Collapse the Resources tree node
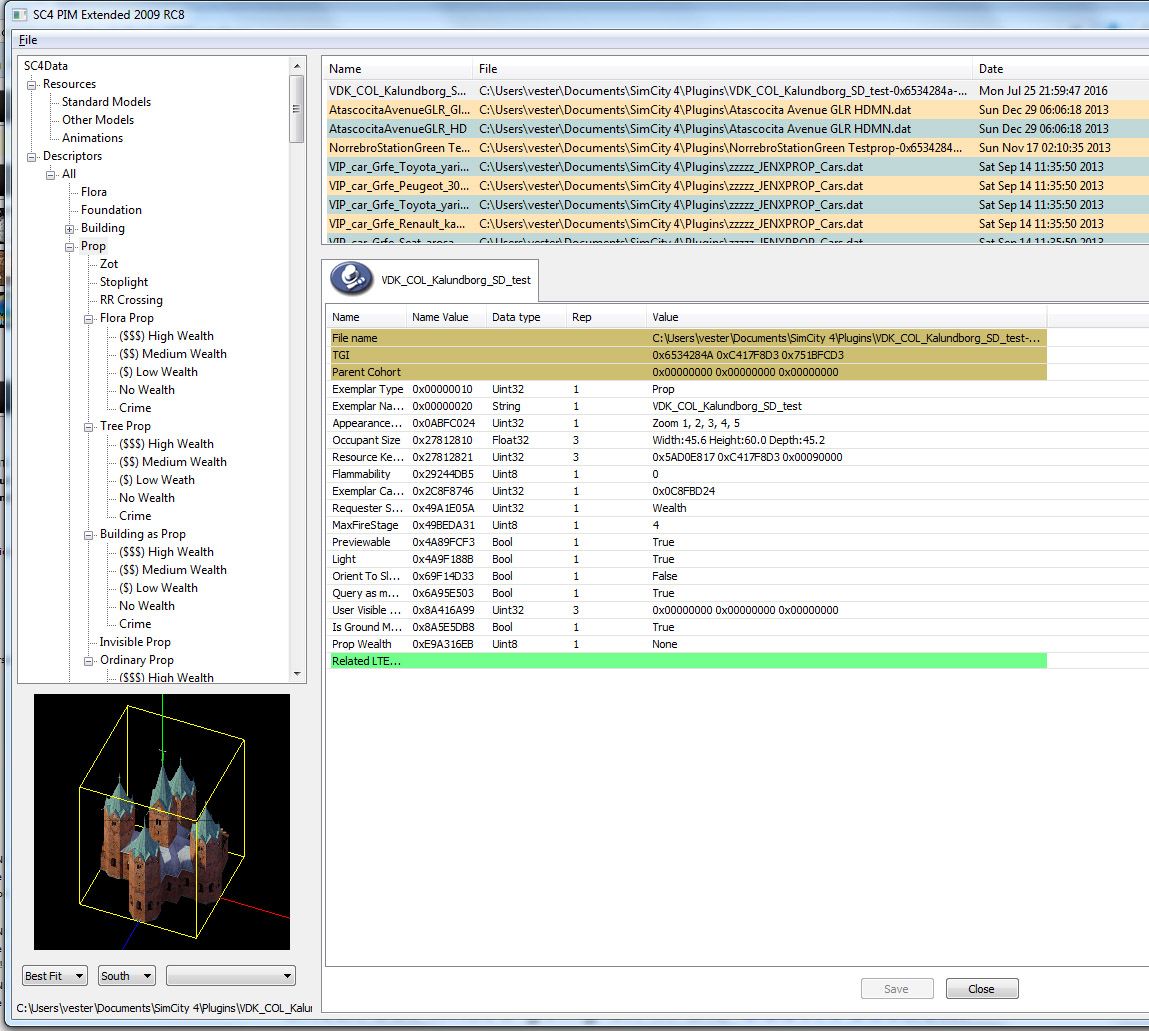 tap(32, 85)
